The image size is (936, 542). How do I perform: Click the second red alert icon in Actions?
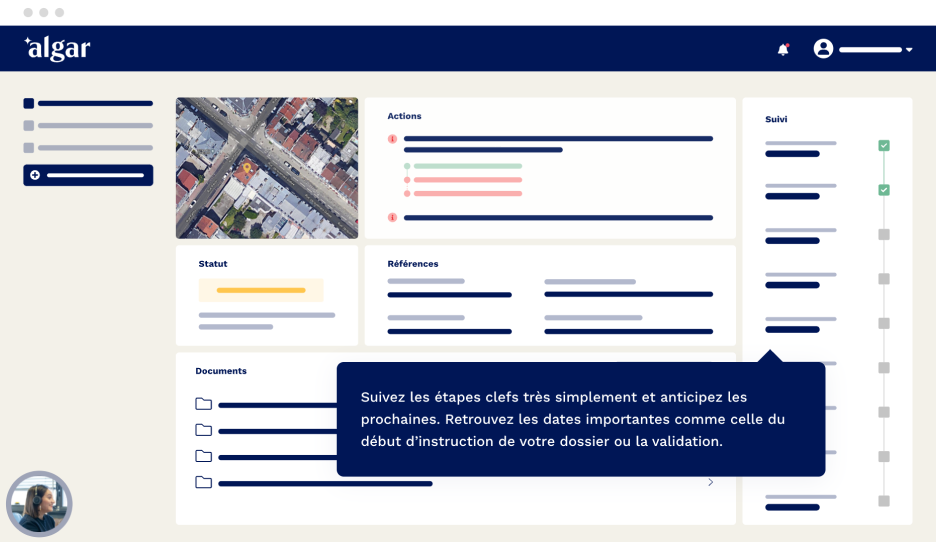pyautogui.click(x=392, y=217)
